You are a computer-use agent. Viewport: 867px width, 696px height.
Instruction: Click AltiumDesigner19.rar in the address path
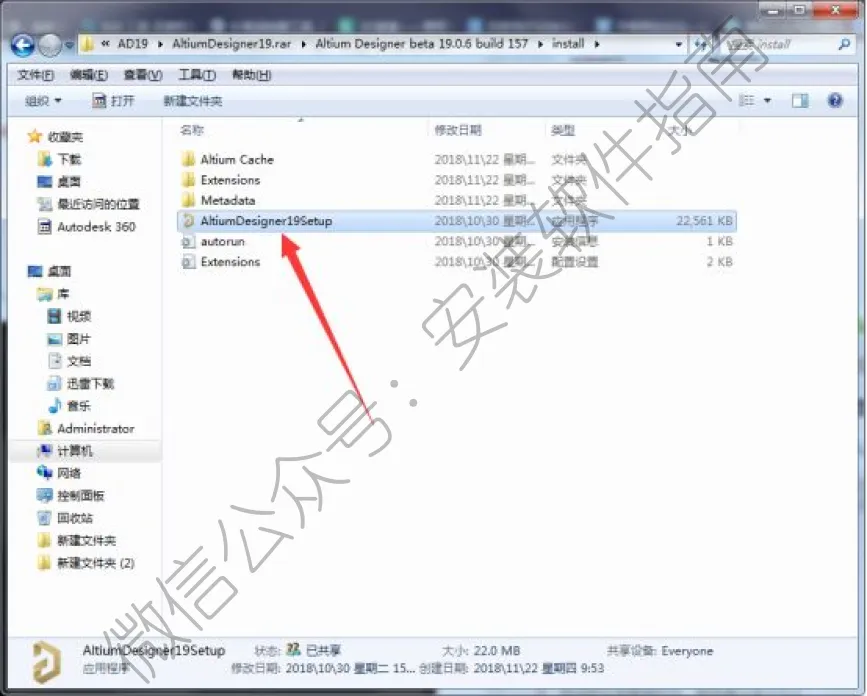tap(231, 44)
